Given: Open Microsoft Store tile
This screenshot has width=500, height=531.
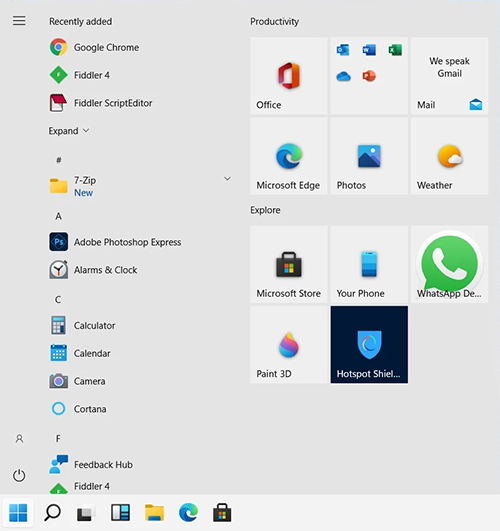Looking at the screenshot, I should 289,264.
